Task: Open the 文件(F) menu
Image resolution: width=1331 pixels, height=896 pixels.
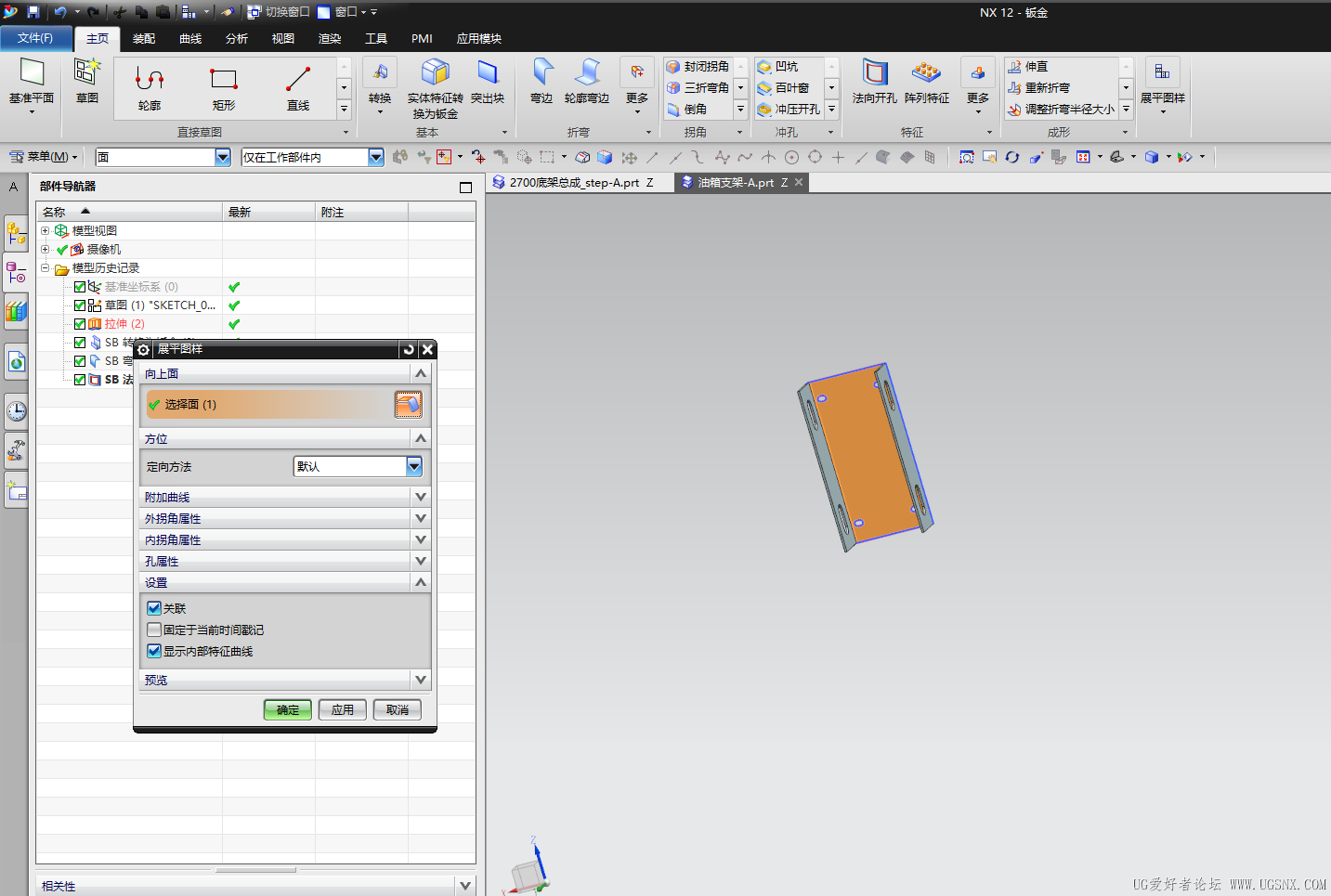Action: point(35,38)
